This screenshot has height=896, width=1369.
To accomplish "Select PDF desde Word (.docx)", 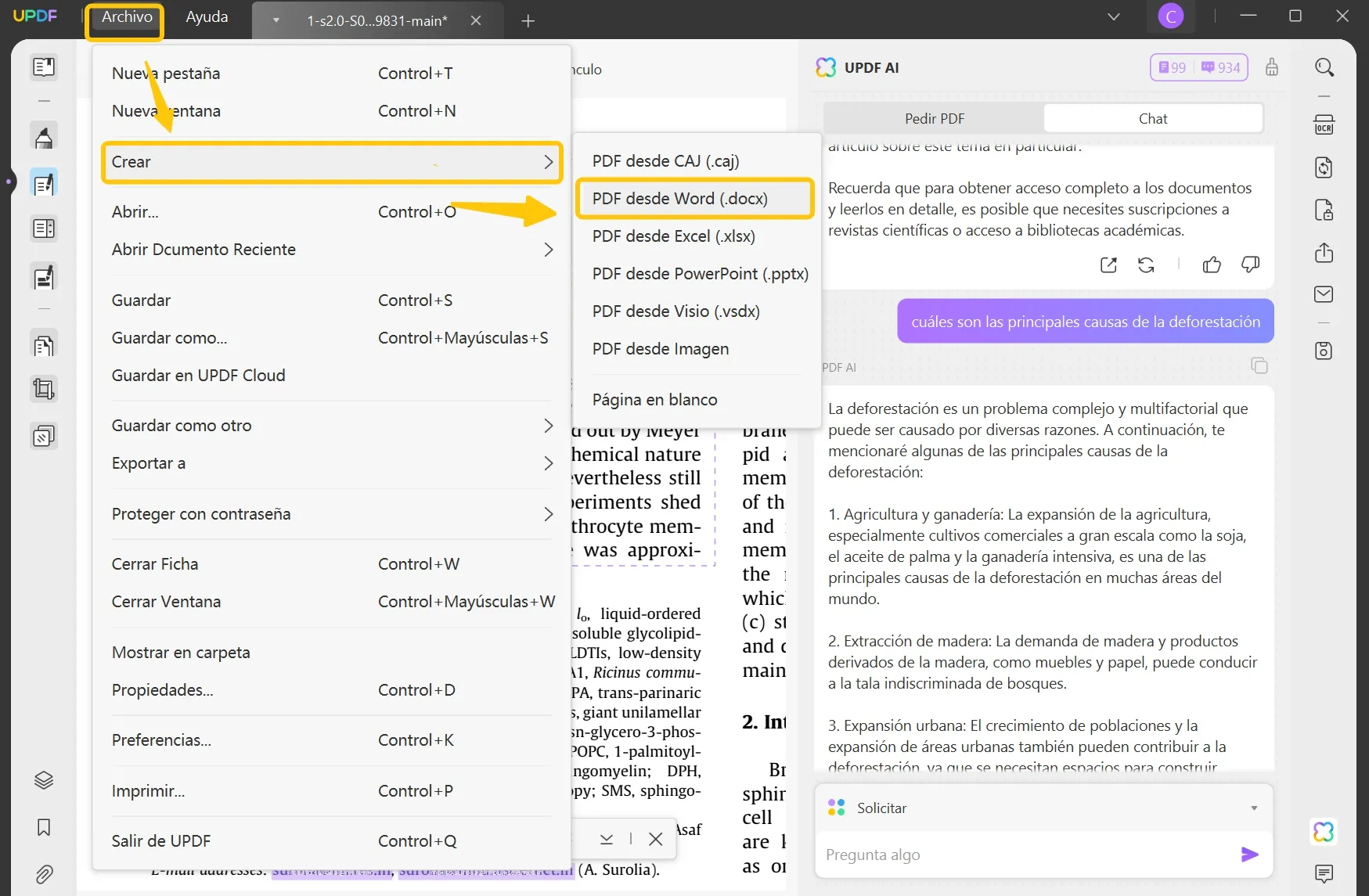I will 696,199.
